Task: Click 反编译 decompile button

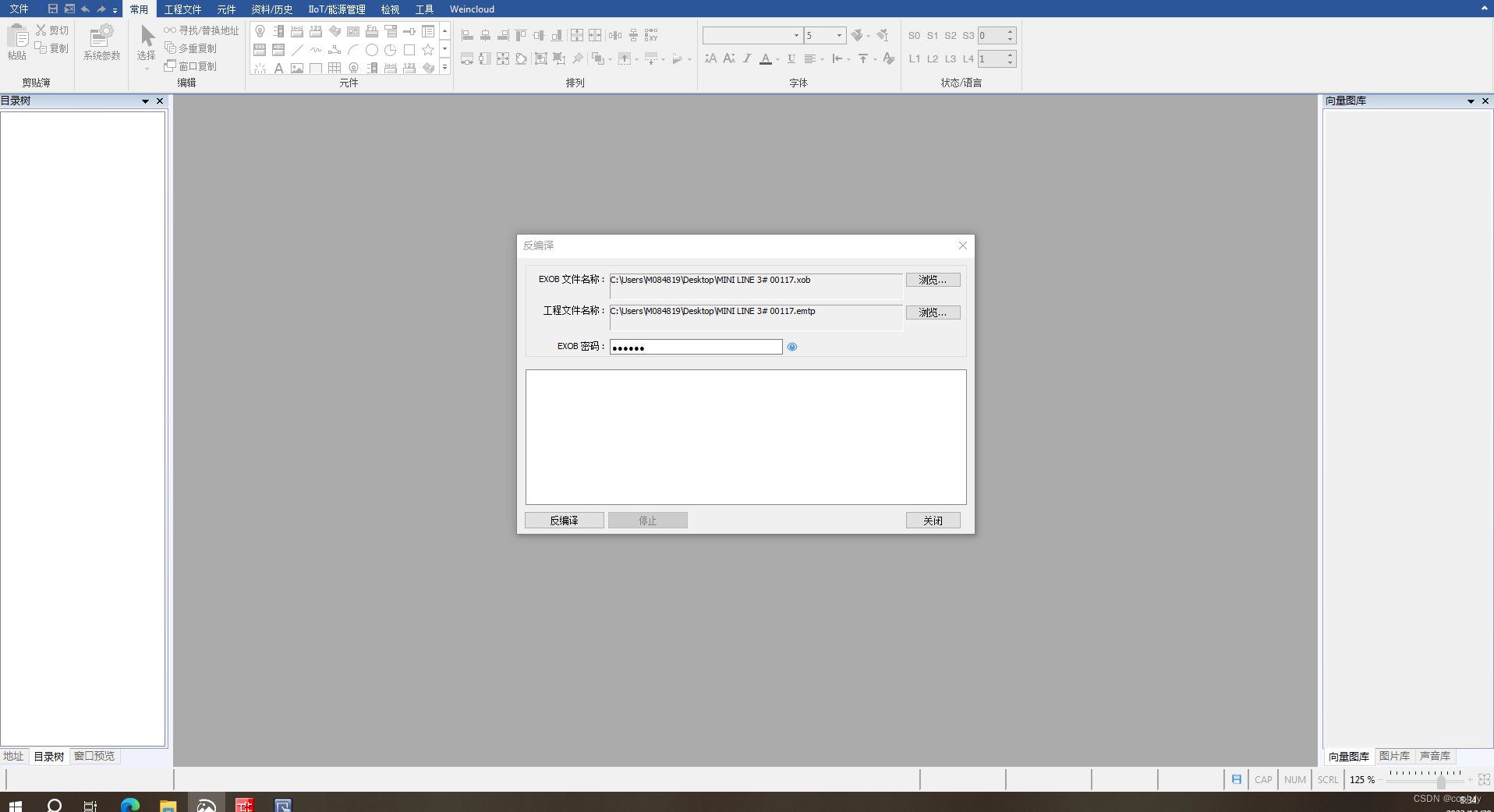Action: point(565,521)
